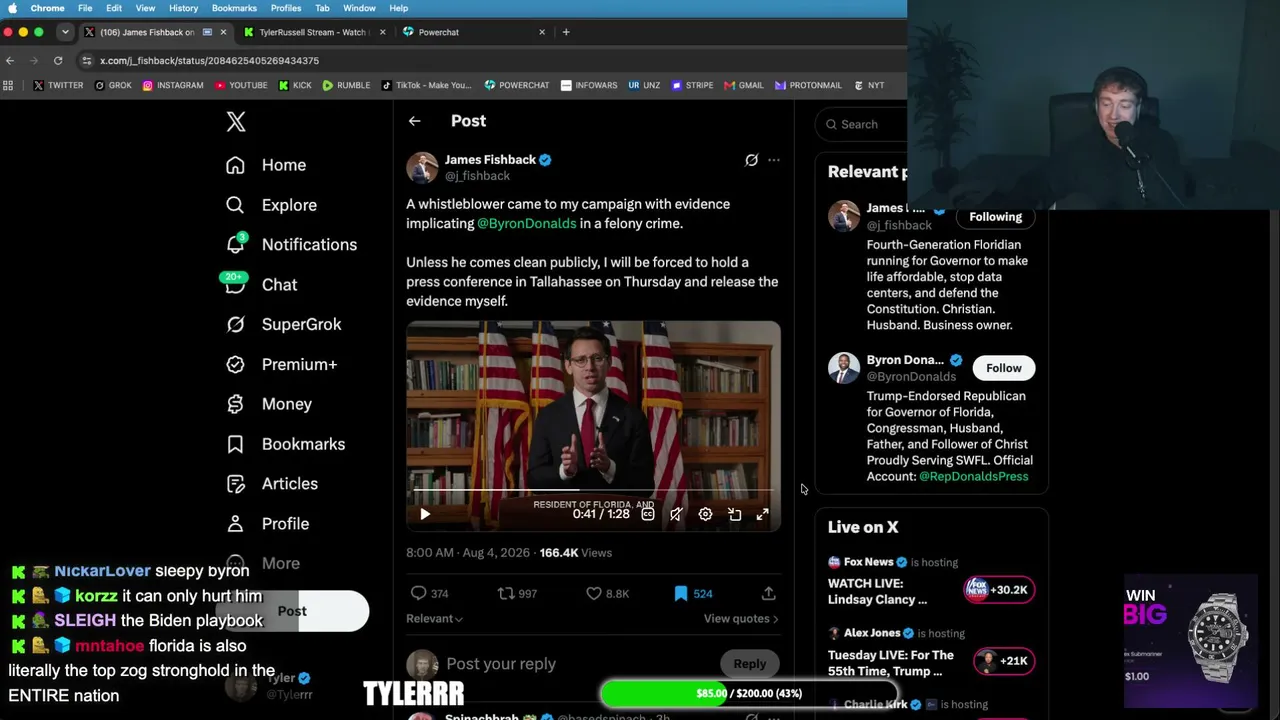Open a new browser tab

tap(566, 32)
